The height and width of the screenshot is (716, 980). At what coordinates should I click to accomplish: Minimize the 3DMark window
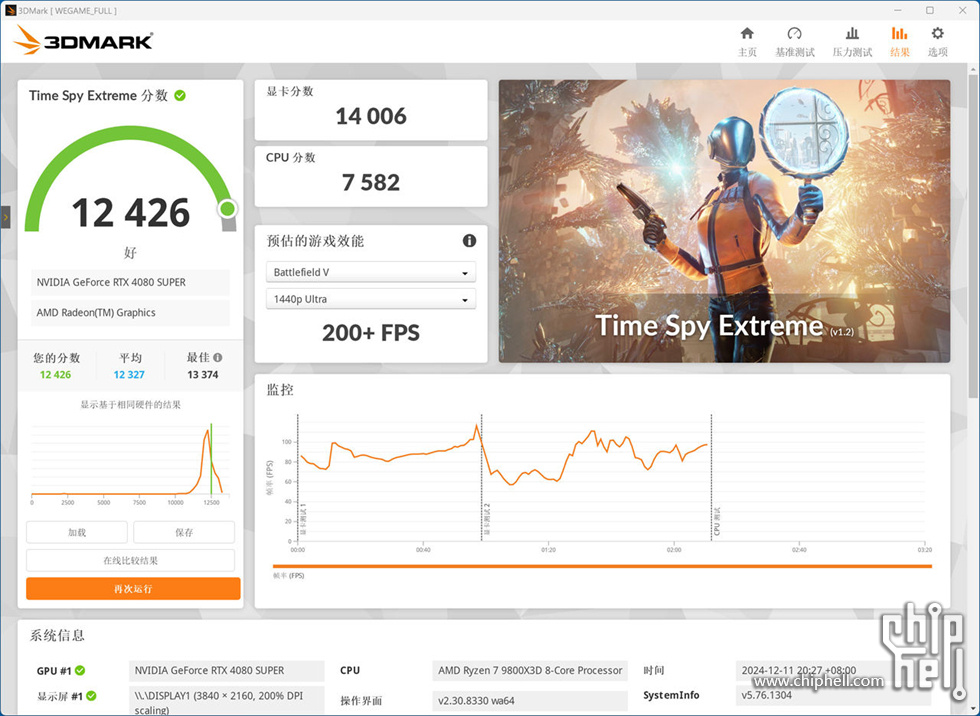(x=898, y=11)
